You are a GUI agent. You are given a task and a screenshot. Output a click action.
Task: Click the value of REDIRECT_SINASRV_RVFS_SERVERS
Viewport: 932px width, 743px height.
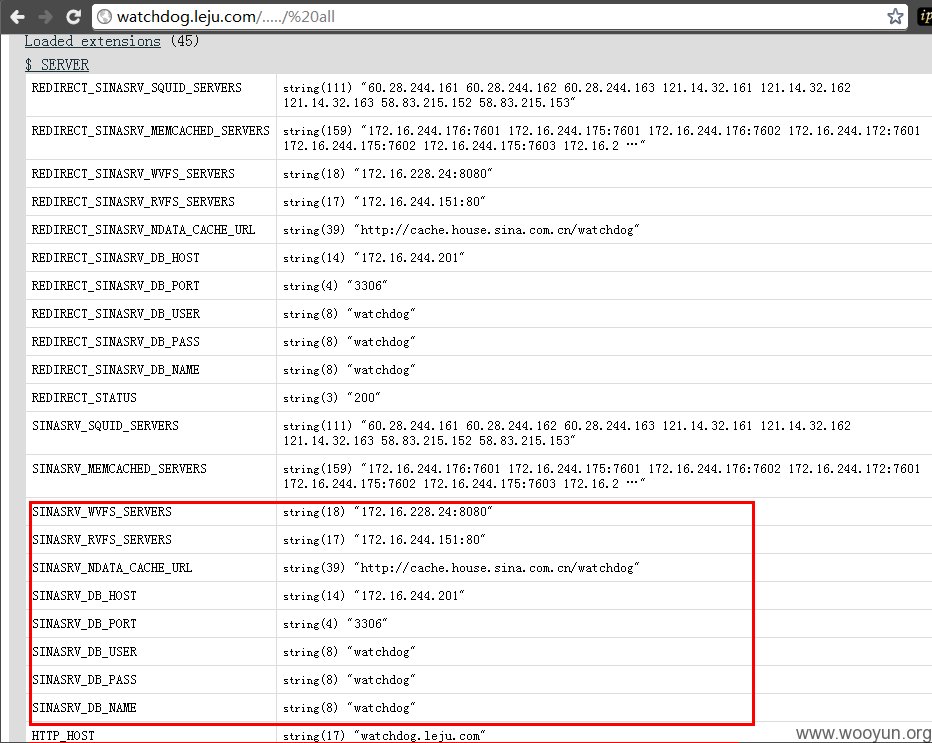384,202
